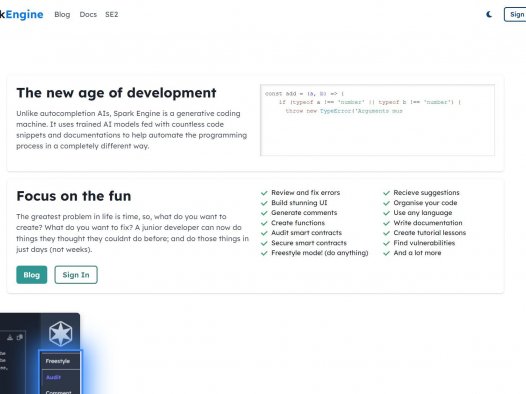Screen dimensions: 526x394
Task: Click checkmark beside Secure smart contracts
Action: (x=264, y=243)
